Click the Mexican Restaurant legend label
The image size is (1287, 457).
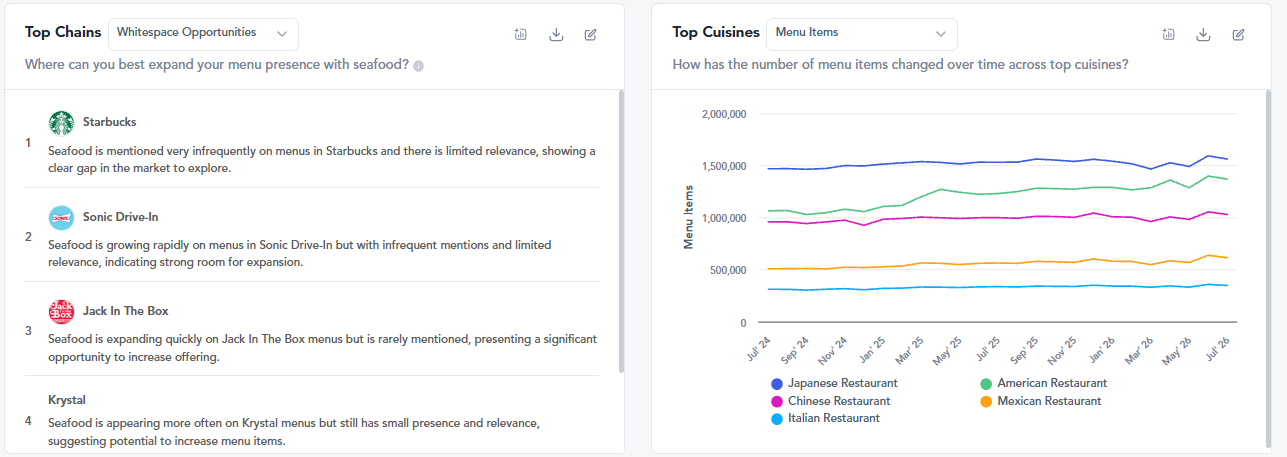click(1049, 401)
